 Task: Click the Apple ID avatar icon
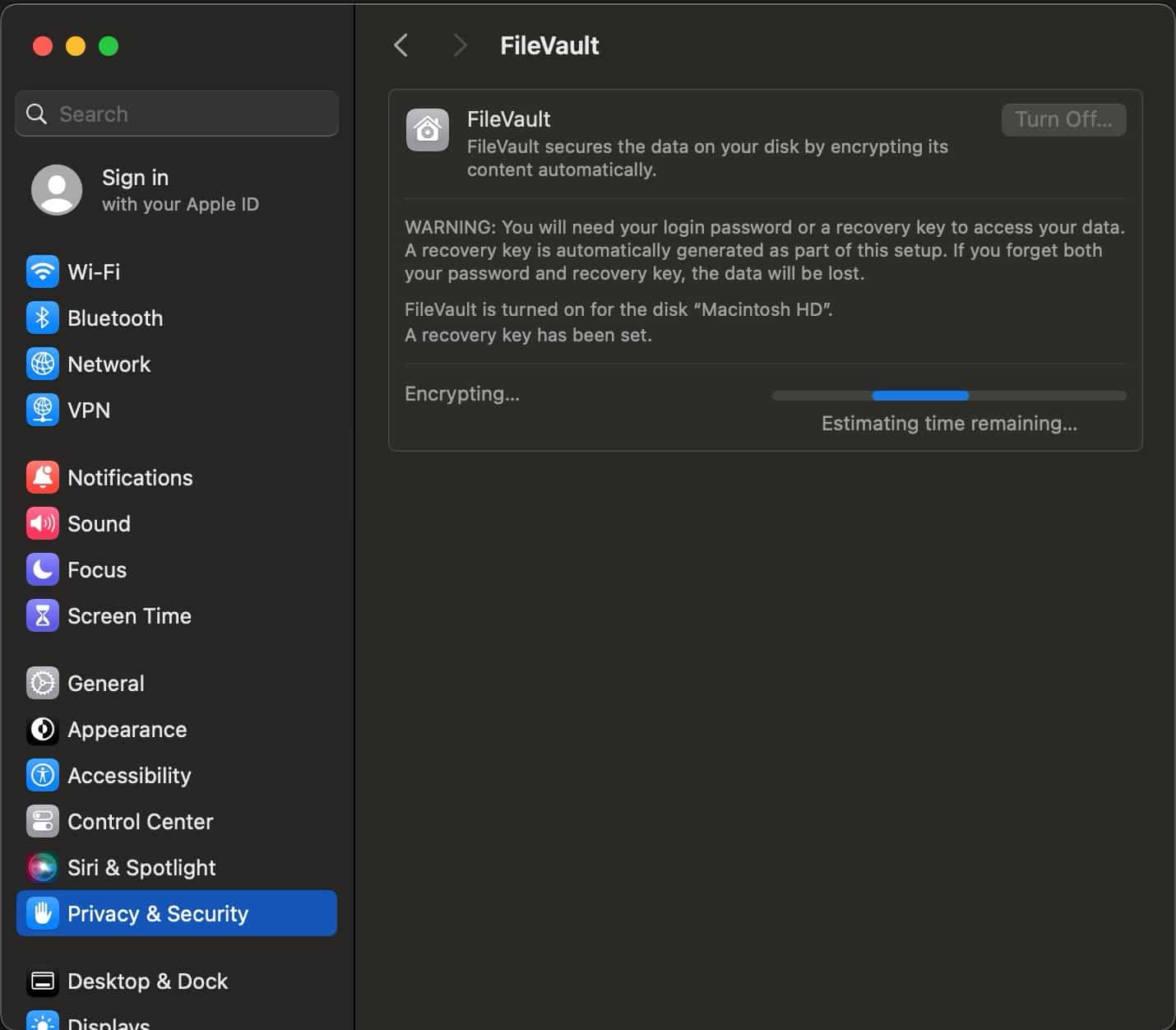pos(57,190)
